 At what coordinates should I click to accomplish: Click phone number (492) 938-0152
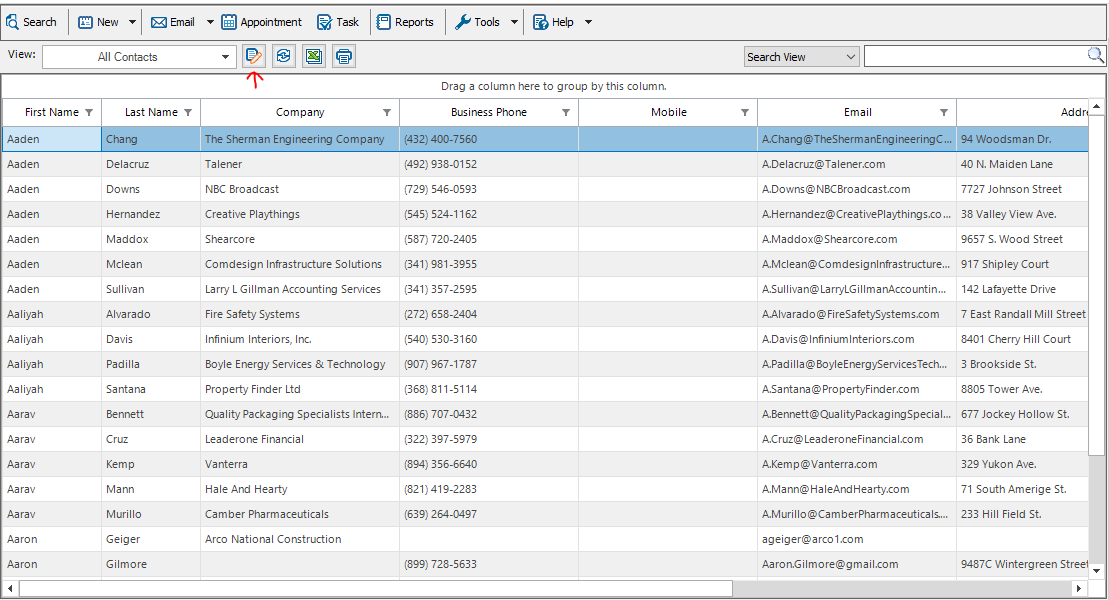(x=489, y=164)
